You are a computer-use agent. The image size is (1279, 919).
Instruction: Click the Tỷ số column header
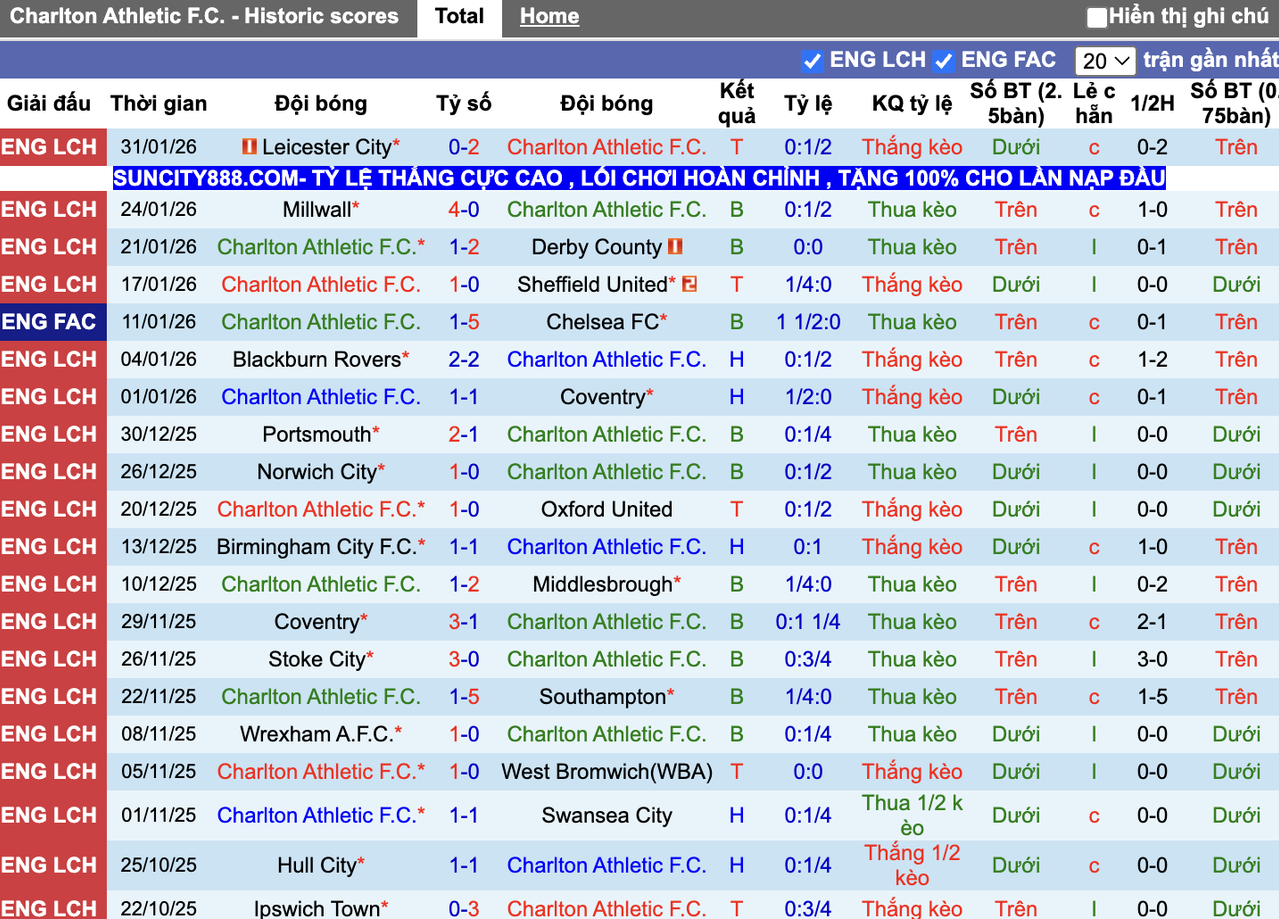[x=464, y=104]
